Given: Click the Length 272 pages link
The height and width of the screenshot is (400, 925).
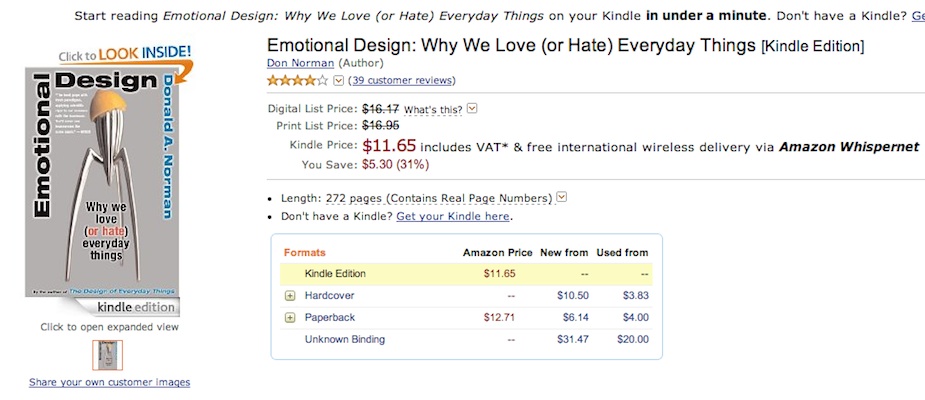Looking at the screenshot, I should click(416, 198).
